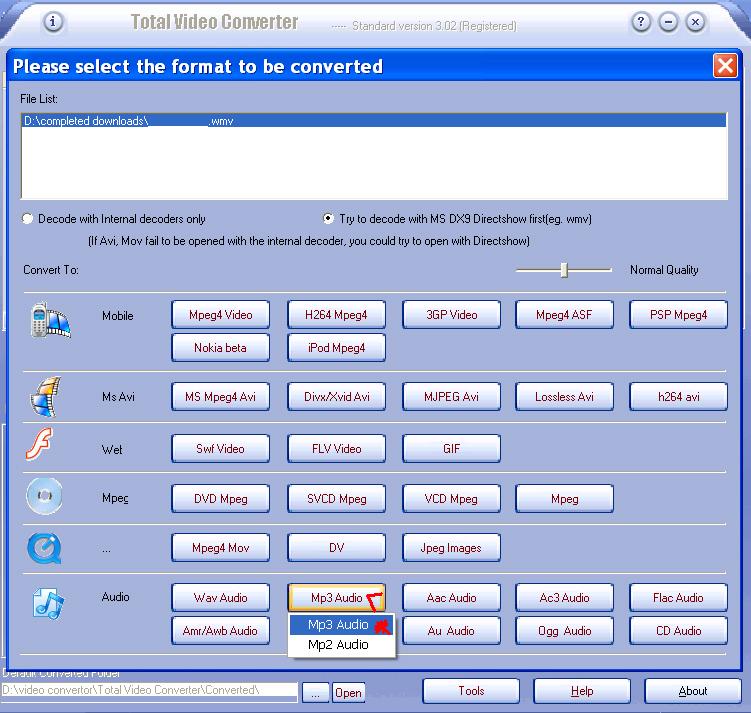Click the info icon in title bar
Viewport: 751px width, 713px height.
coord(53,22)
